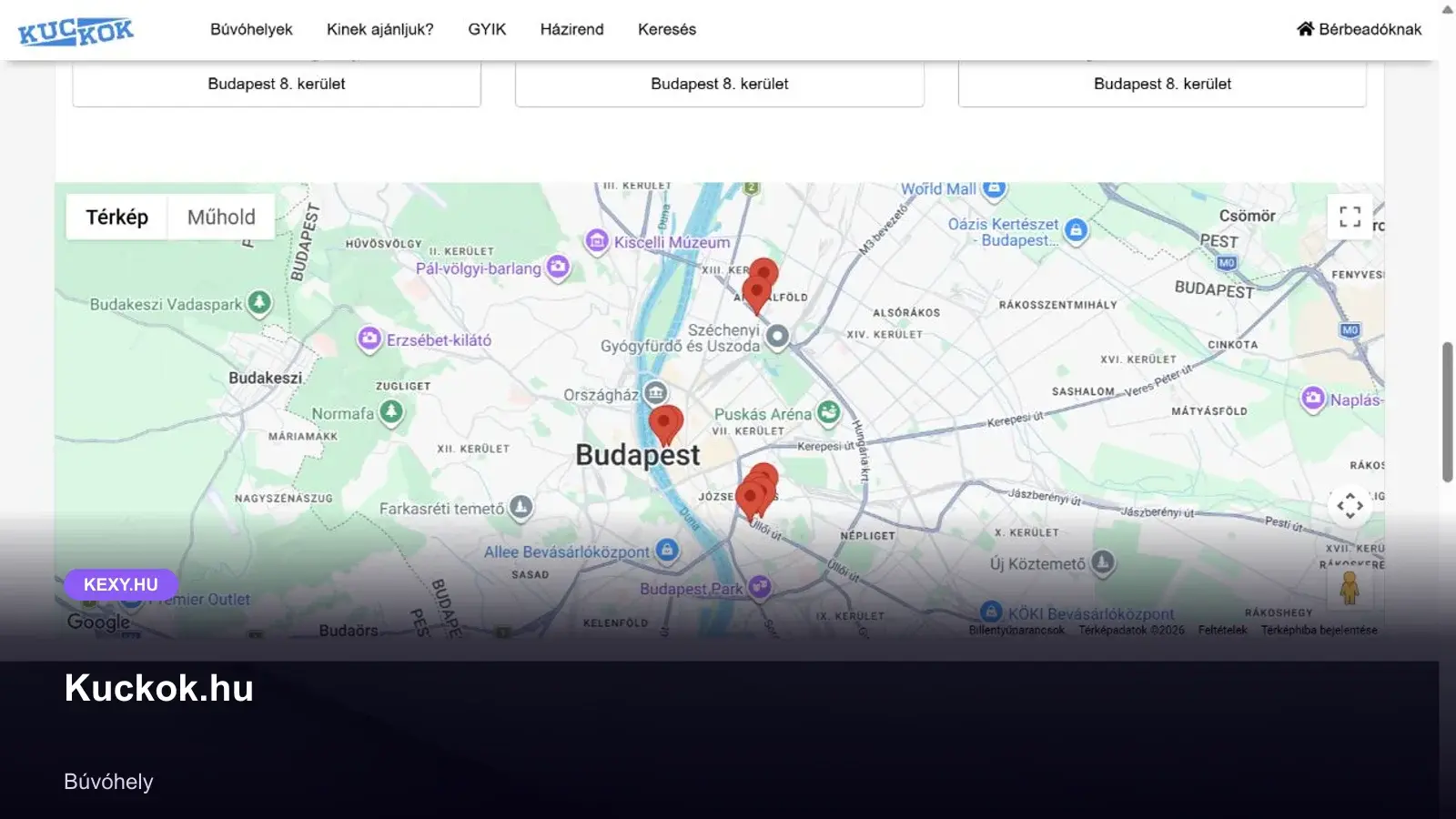This screenshot has width=1456, height=819.
Task: Click the Allee Bevásárlóközpont shopping icon
Action: (x=667, y=550)
